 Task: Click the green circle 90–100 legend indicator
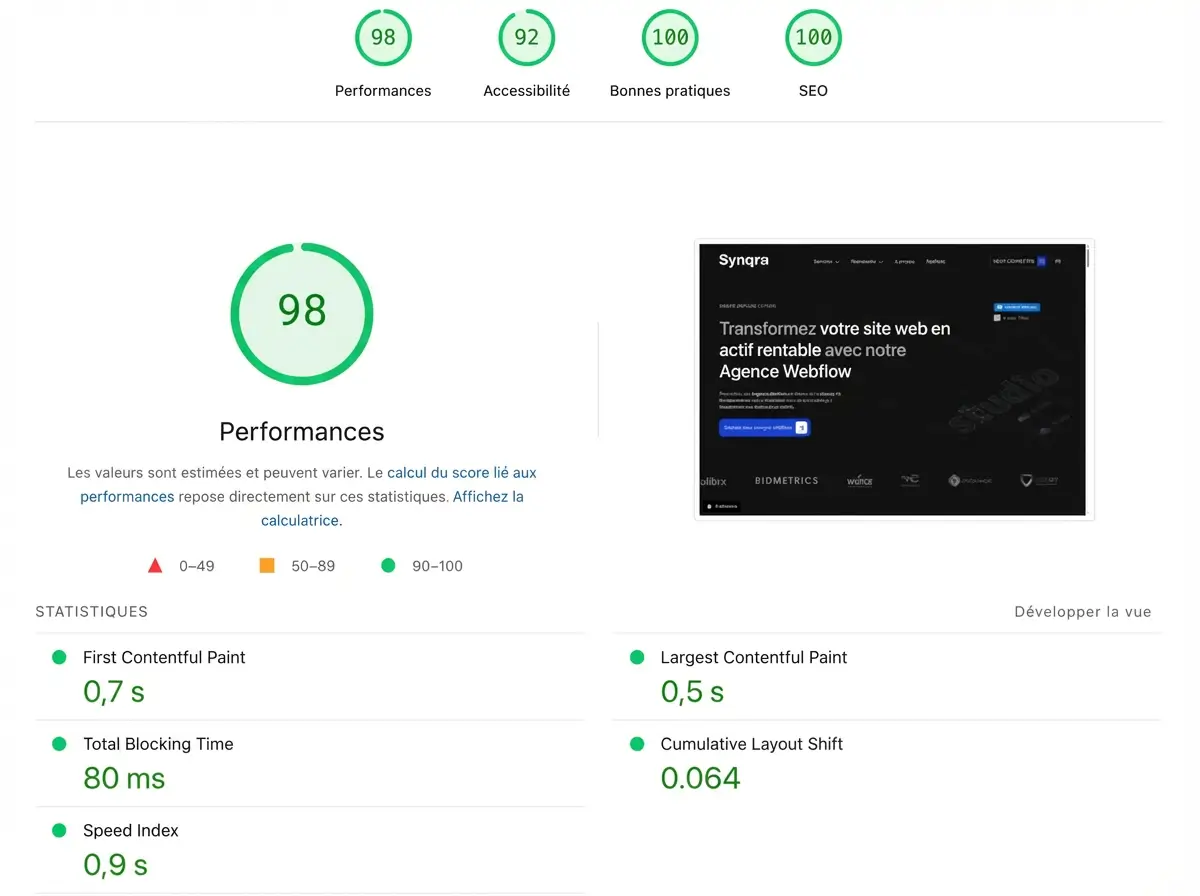click(x=388, y=565)
